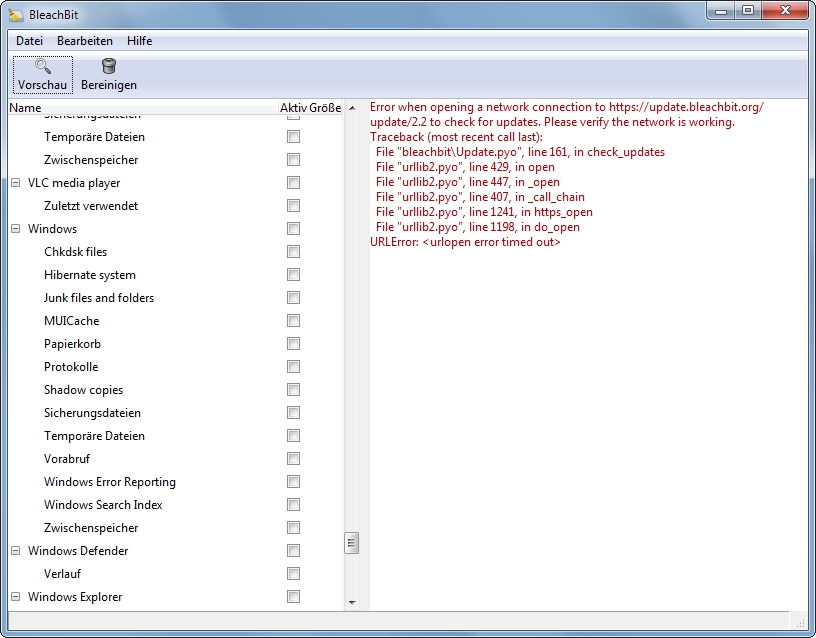Select the Papierkorb tree item
Image resolution: width=816 pixels, height=638 pixels.
pos(72,343)
